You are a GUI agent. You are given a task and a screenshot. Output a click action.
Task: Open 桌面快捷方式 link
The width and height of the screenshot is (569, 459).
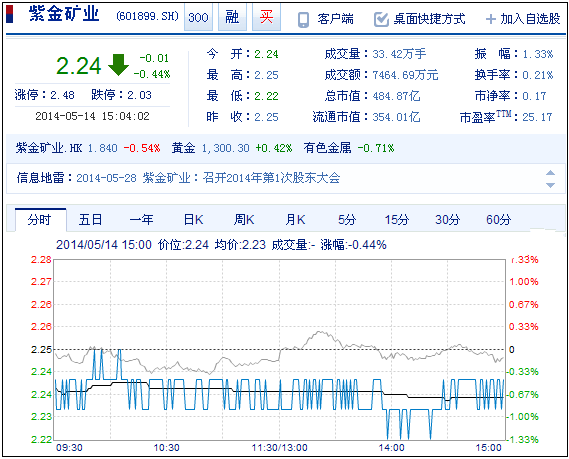coord(429,19)
